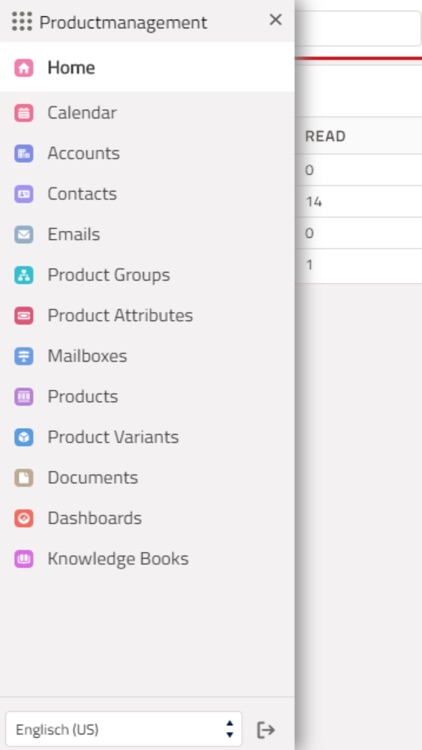This screenshot has height=750, width=422.
Task: Click the Calendar icon in sidebar
Action: [24, 113]
